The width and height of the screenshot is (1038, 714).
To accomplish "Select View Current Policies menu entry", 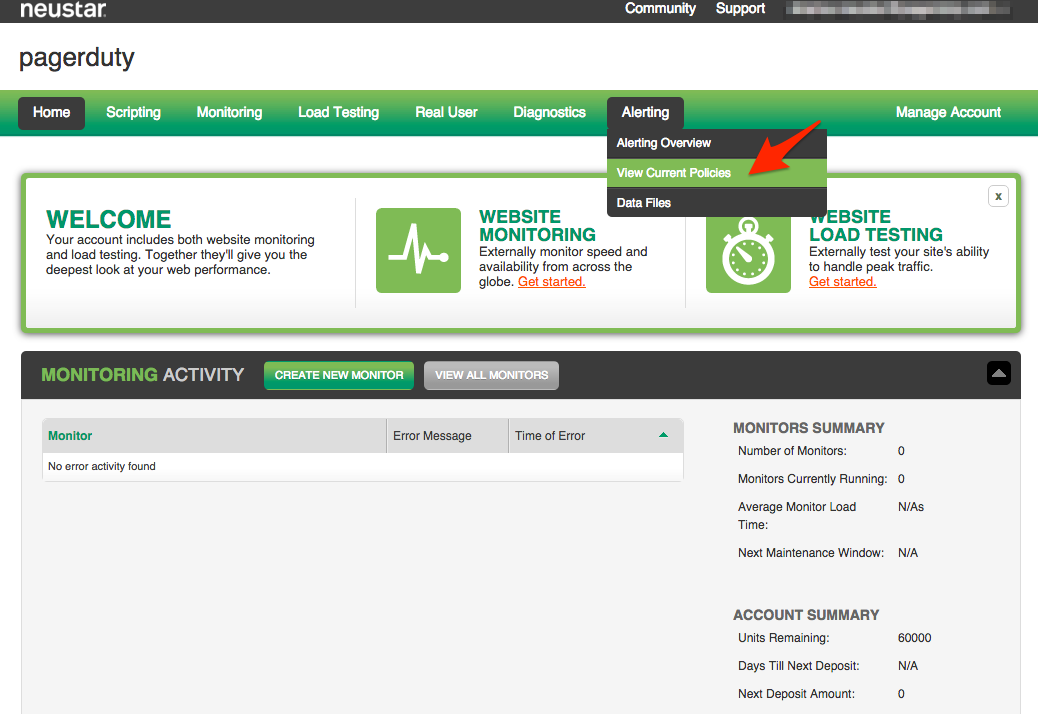I will point(673,173).
